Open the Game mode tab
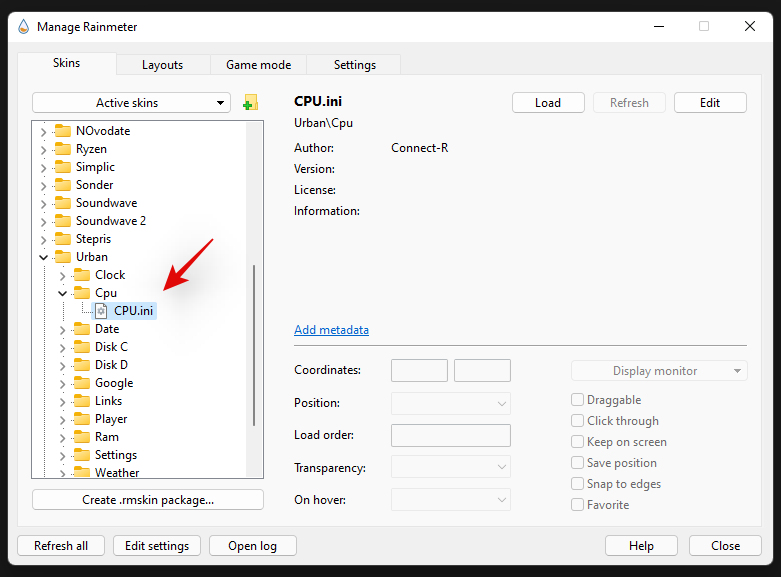 click(259, 65)
